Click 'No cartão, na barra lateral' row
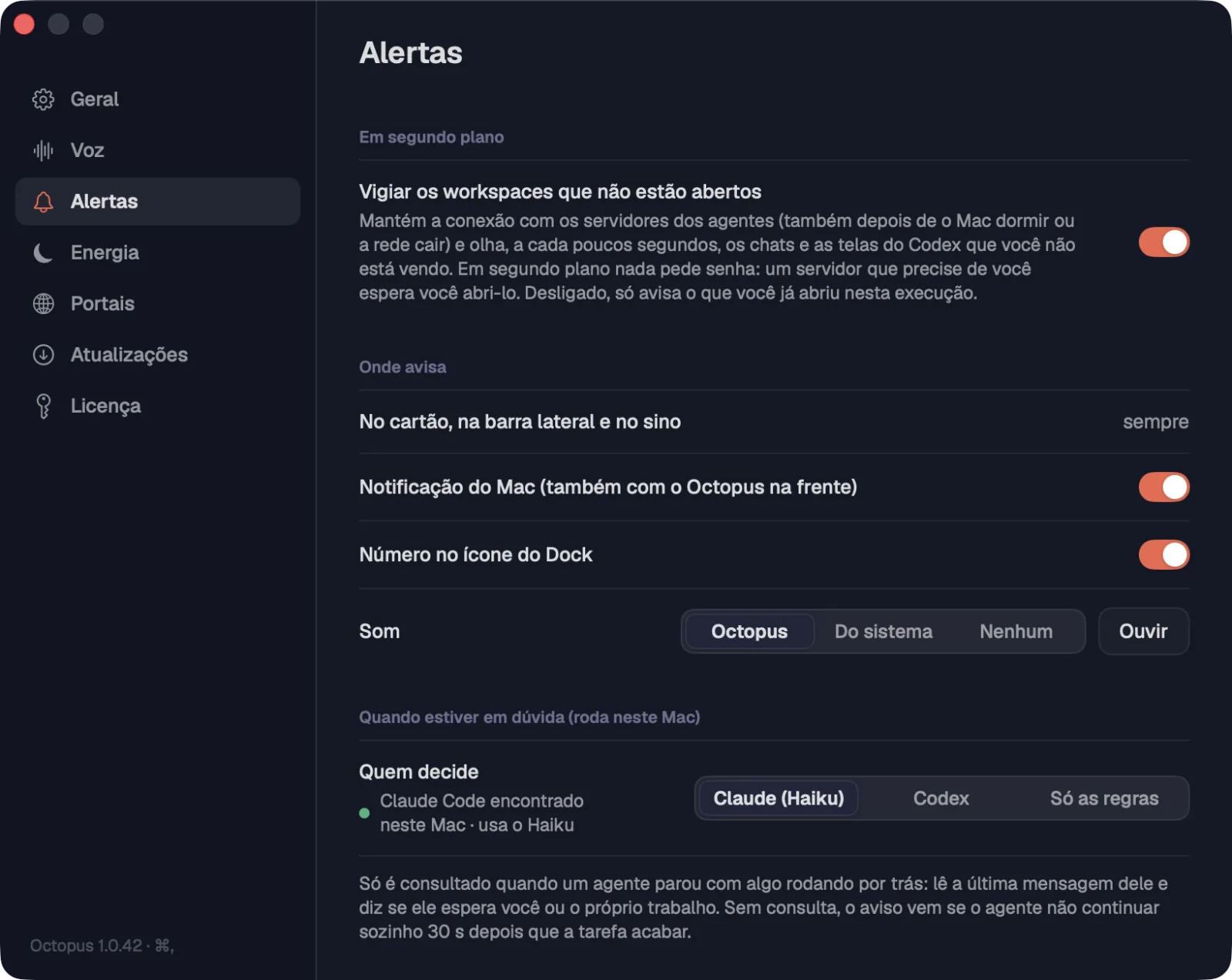 tap(774, 422)
